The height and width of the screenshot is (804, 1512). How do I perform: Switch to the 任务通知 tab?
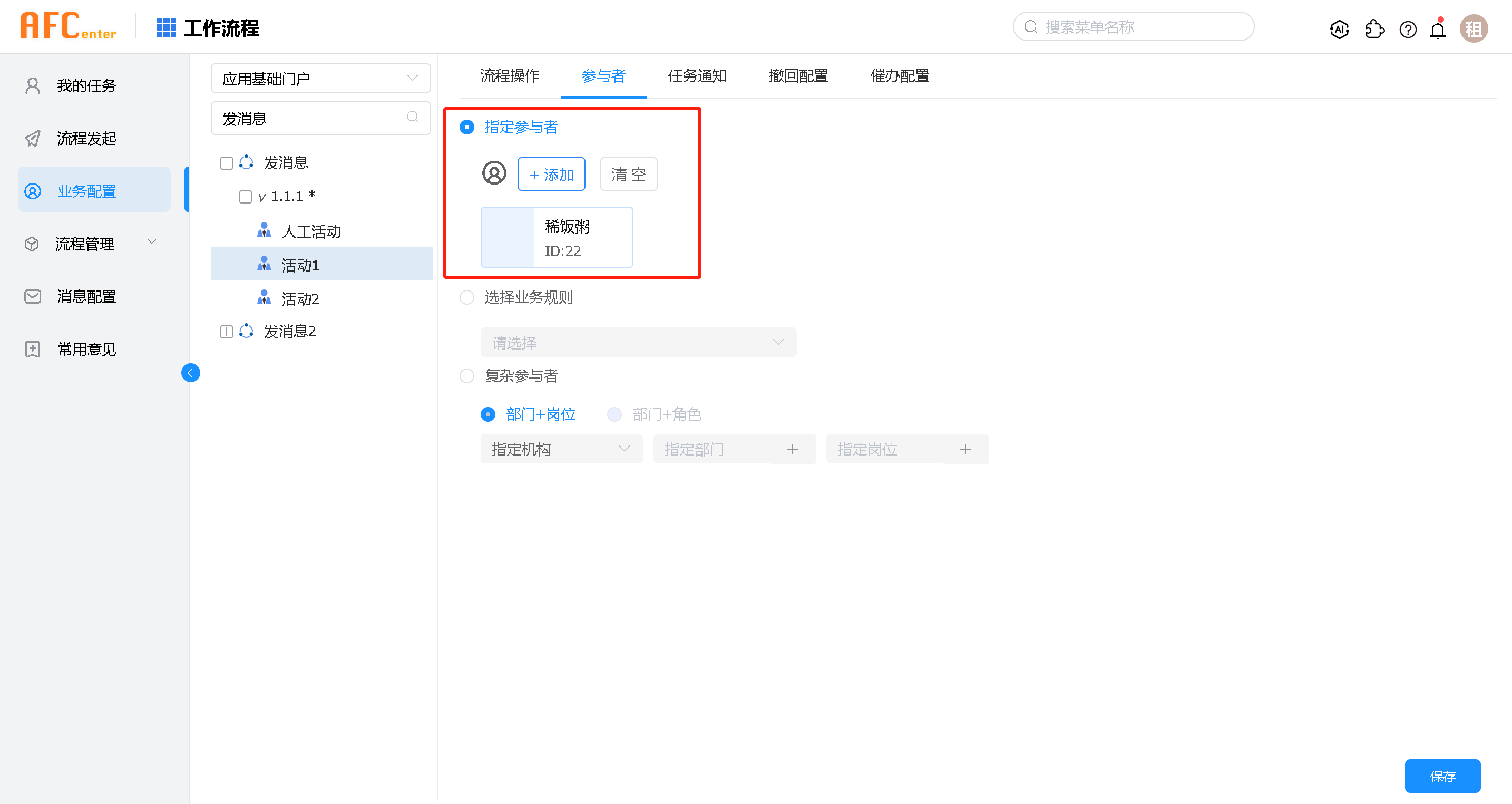(x=697, y=76)
